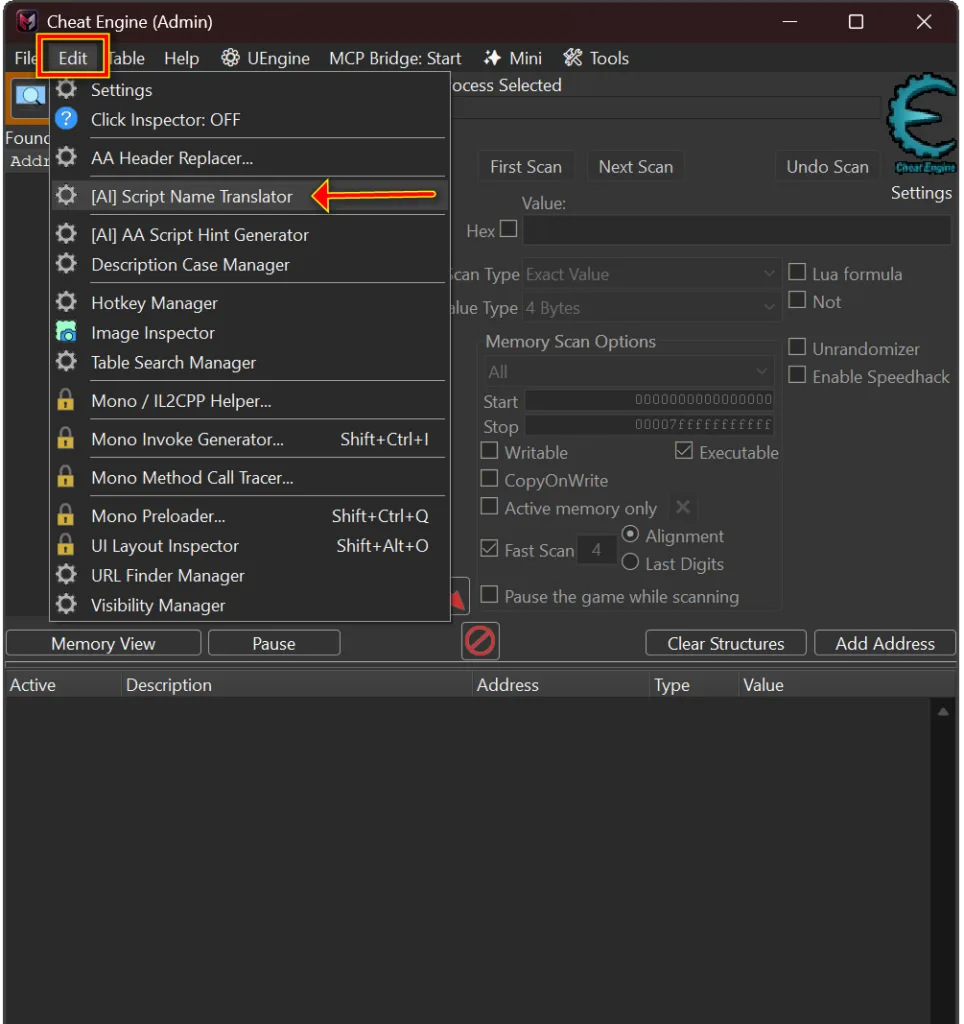The image size is (964, 1024).
Task: Click the gear icon beside Description Case Manager
Action: [66, 264]
